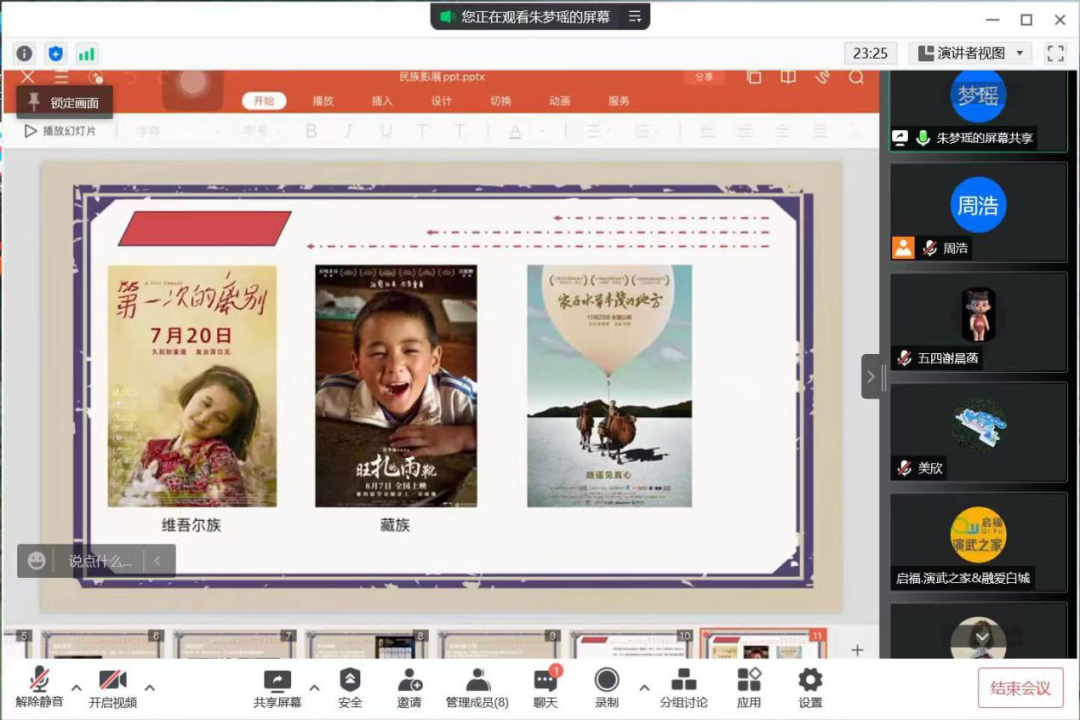This screenshot has height=720, width=1080.
Task: Start recording (录制) the meeting
Action: (607, 688)
